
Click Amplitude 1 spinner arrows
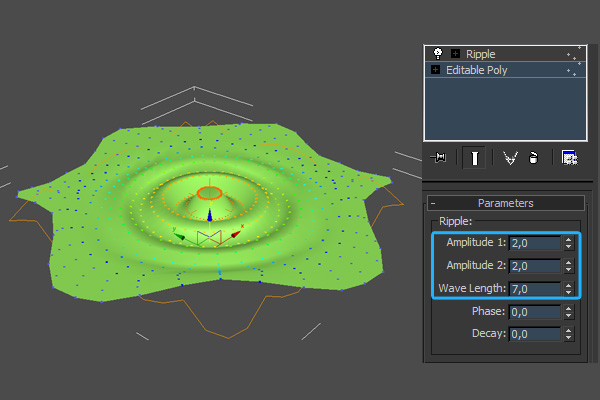pyautogui.click(x=568, y=243)
